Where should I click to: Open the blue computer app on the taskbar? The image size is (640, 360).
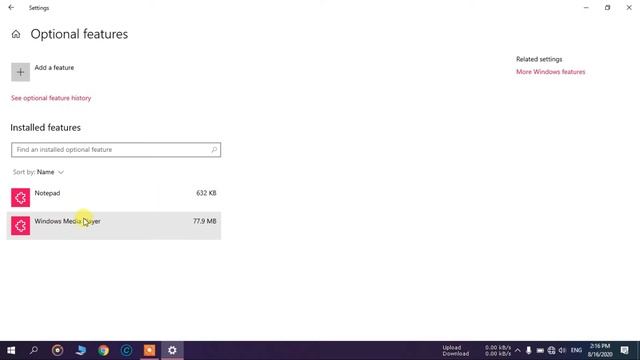(x=80, y=351)
